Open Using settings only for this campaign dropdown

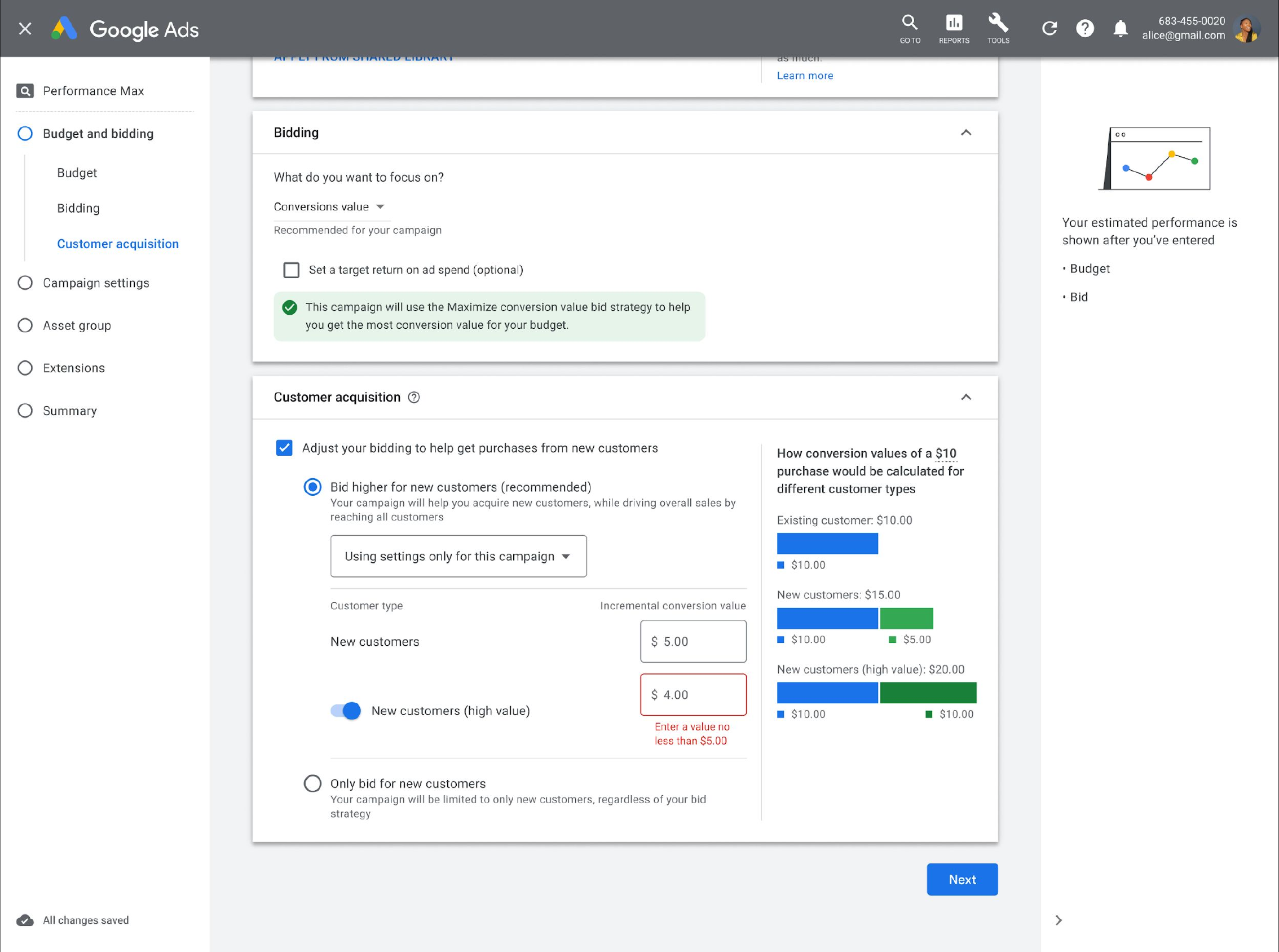tap(458, 556)
